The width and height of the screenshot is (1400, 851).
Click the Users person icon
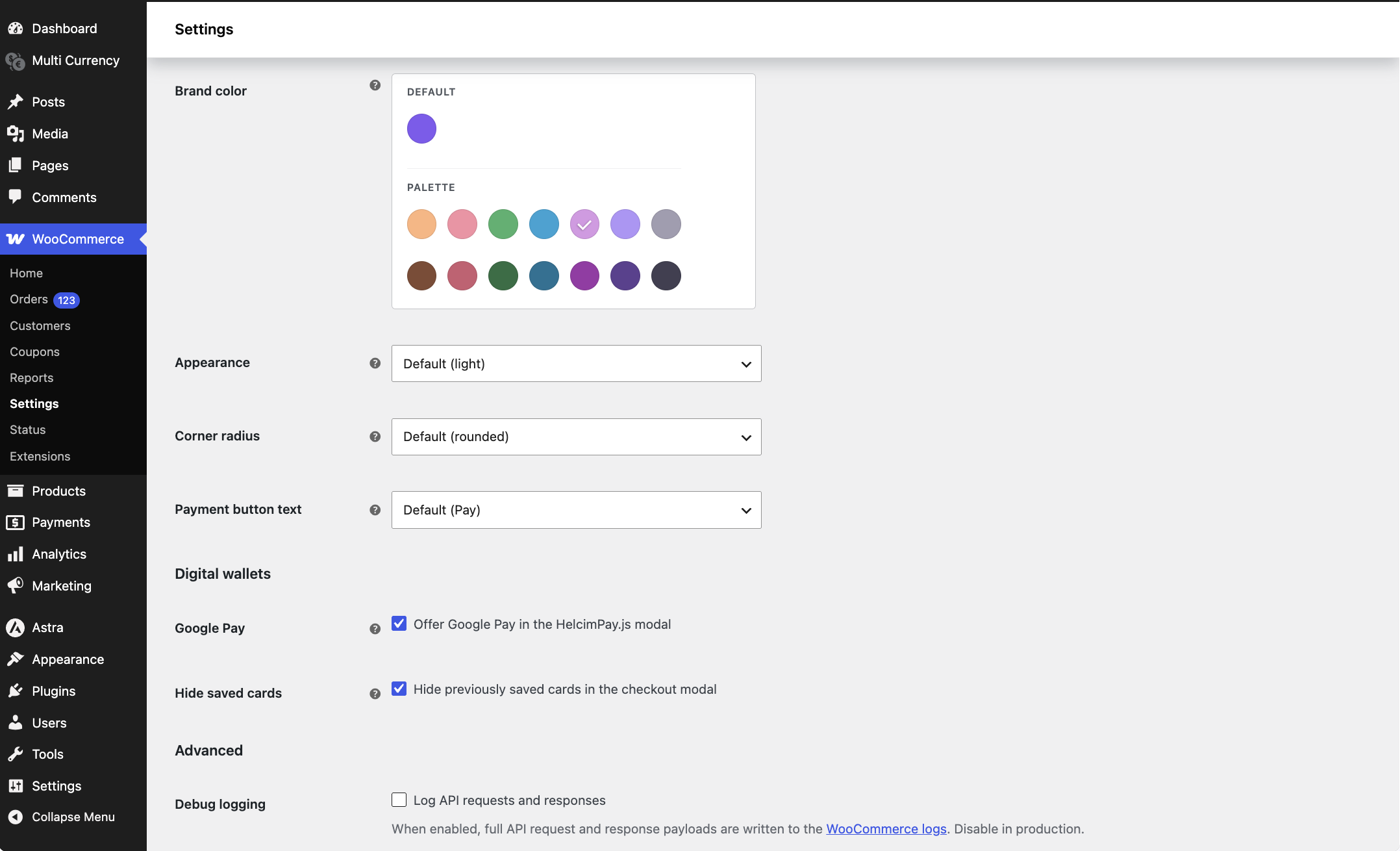point(15,723)
